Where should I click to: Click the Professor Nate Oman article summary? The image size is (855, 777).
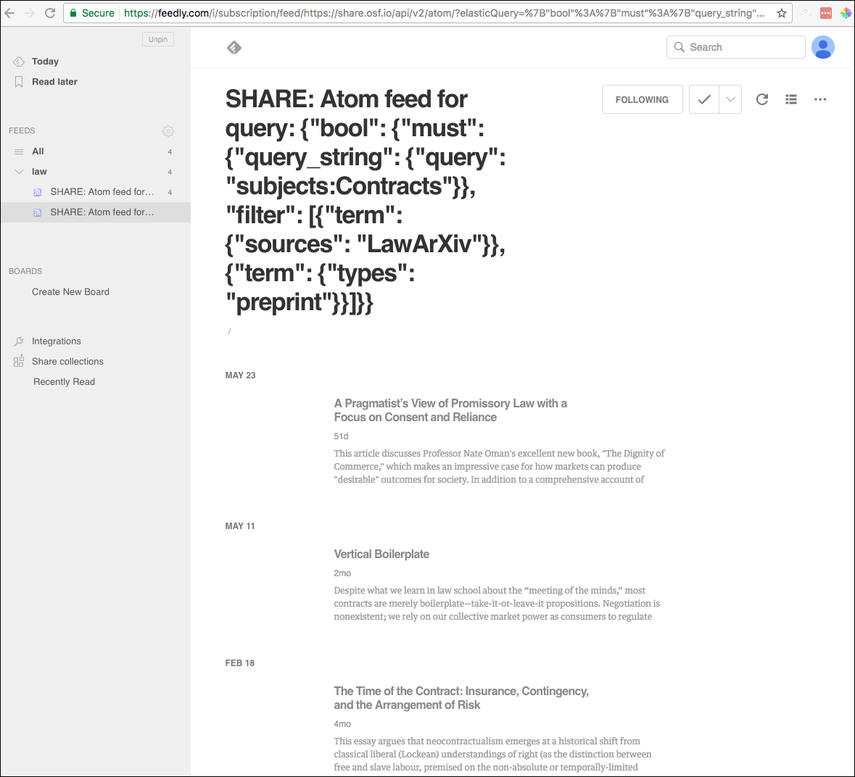click(x=499, y=466)
